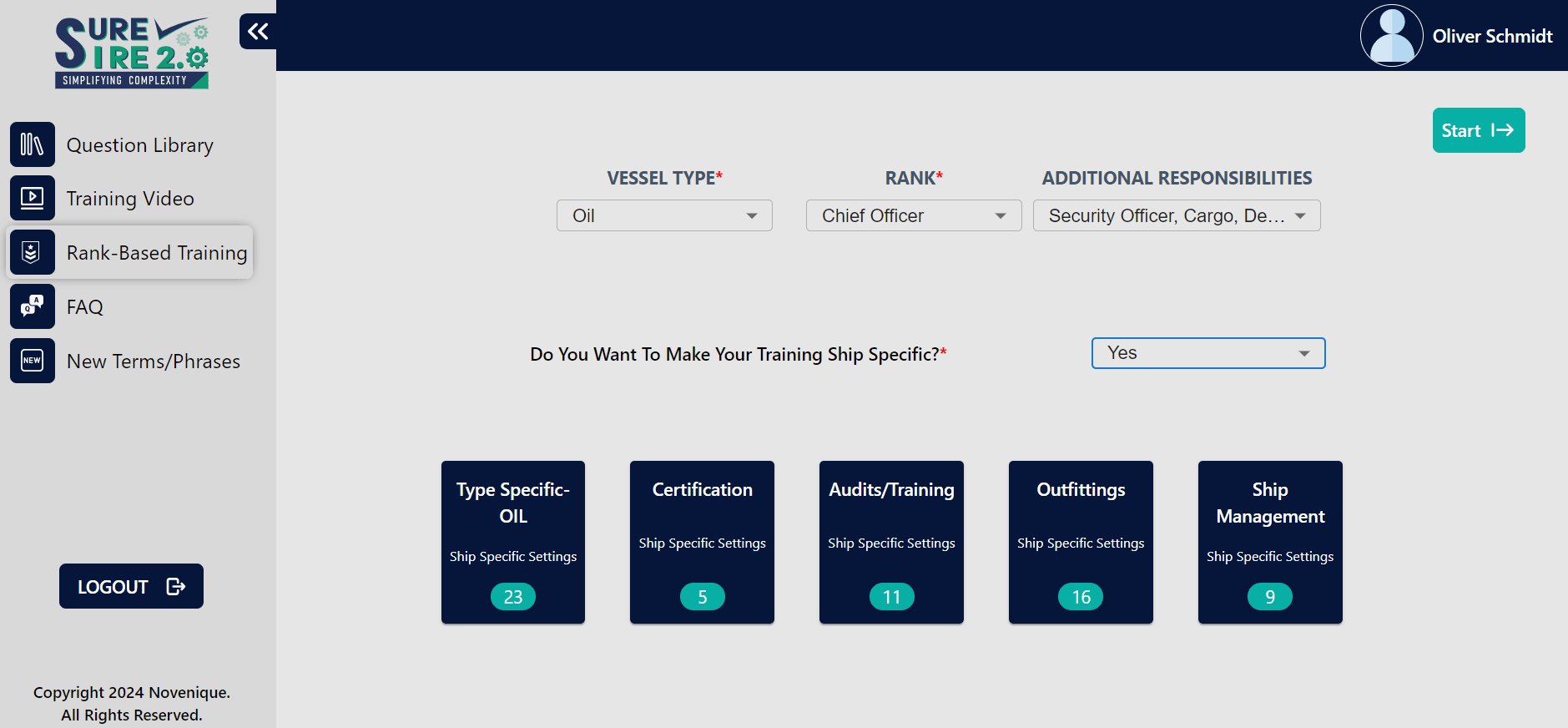This screenshot has width=1568, height=728.
Task: Select Rank-Based Training menu item
Action: click(x=130, y=252)
